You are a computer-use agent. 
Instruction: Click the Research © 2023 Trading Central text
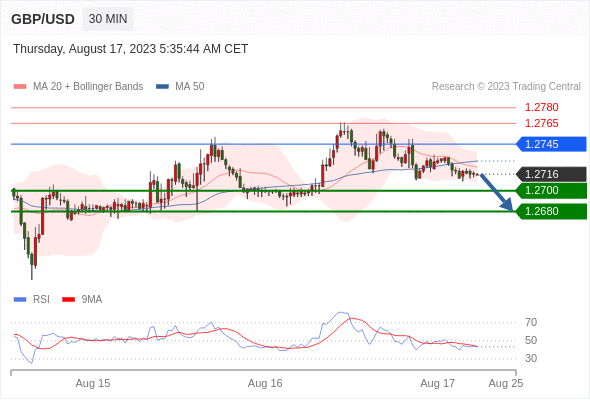pyautogui.click(x=506, y=87)
